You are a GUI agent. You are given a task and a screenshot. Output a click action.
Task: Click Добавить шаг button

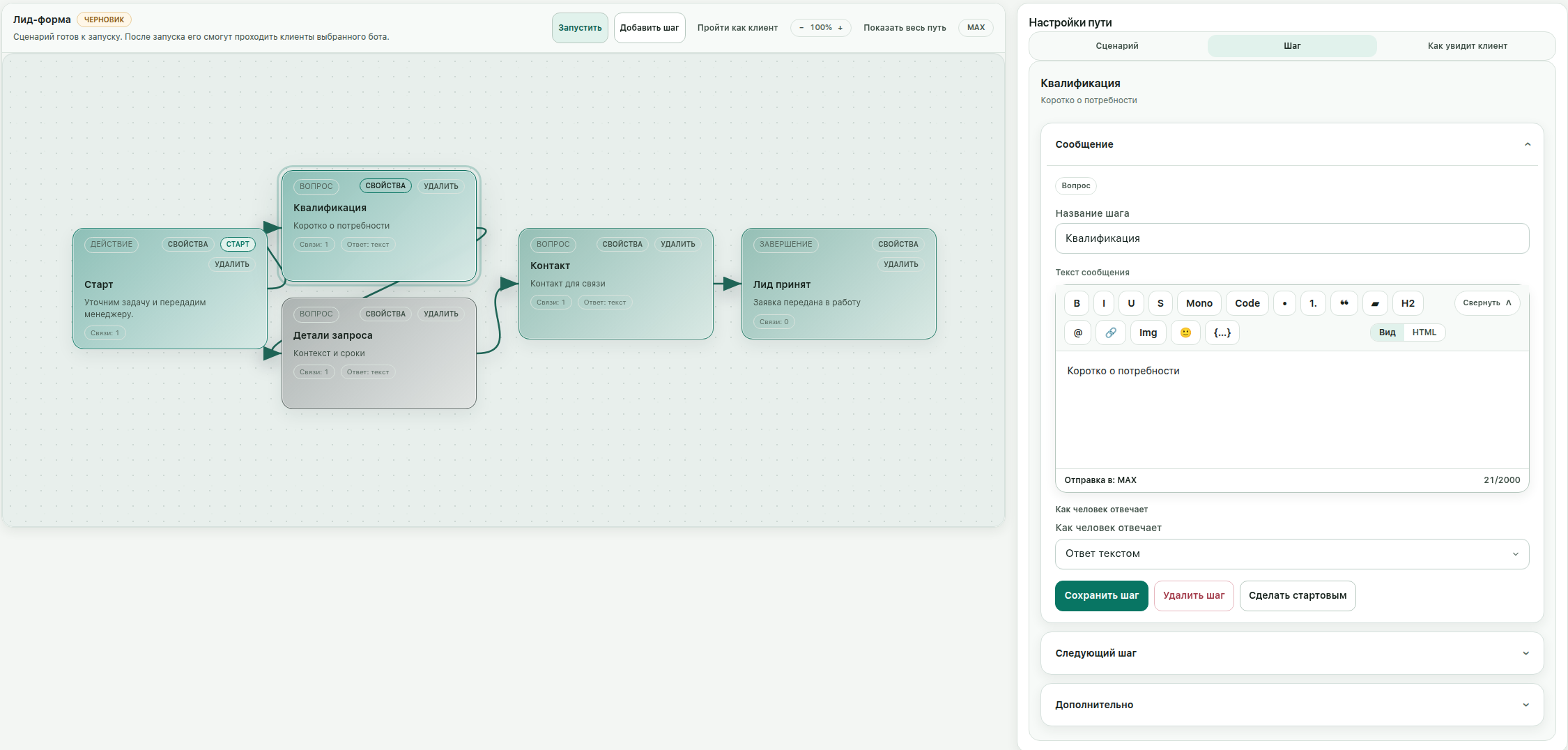650,28
